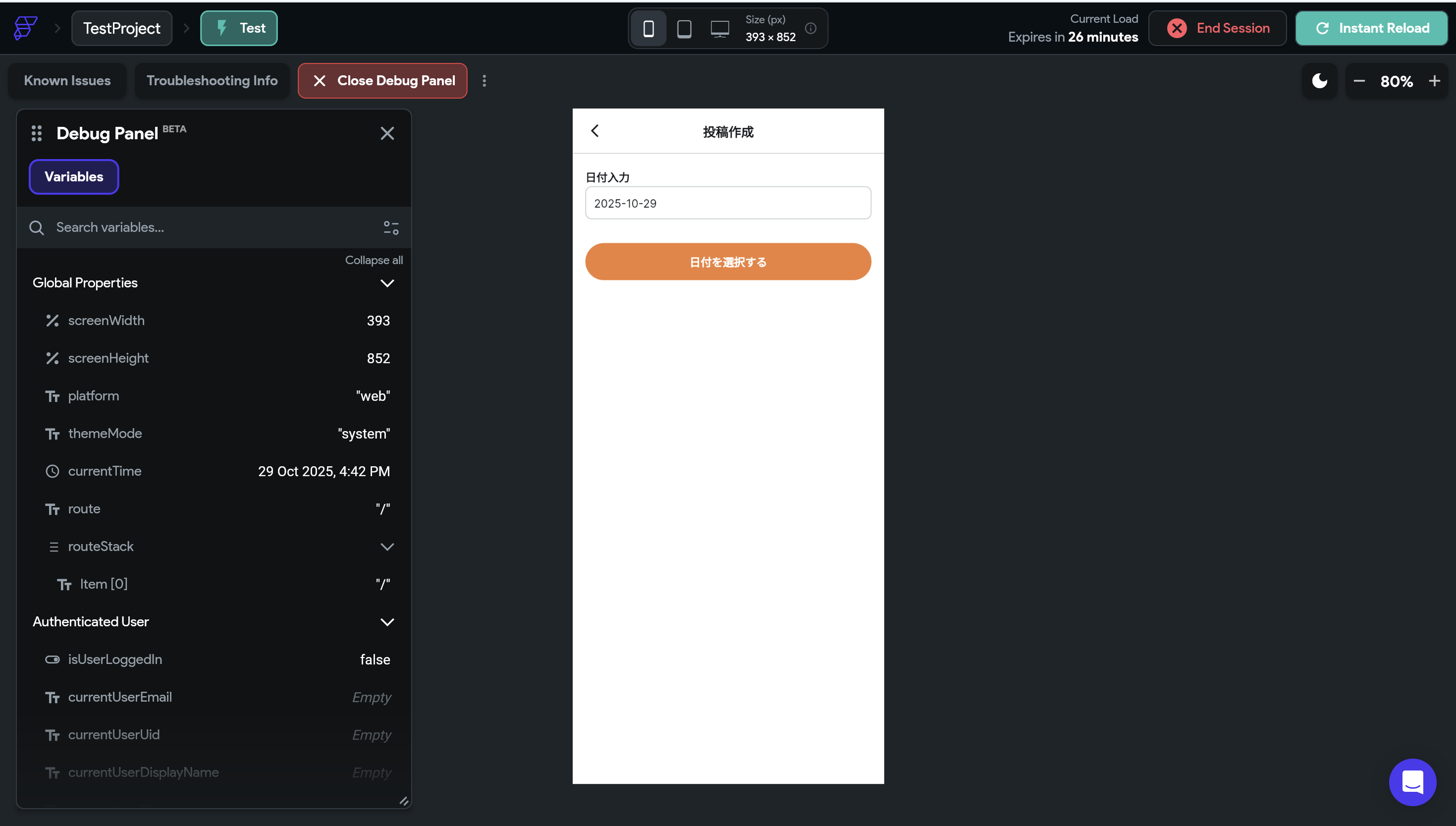Close the Debug Panel with red button

click(x=382, y=81)
